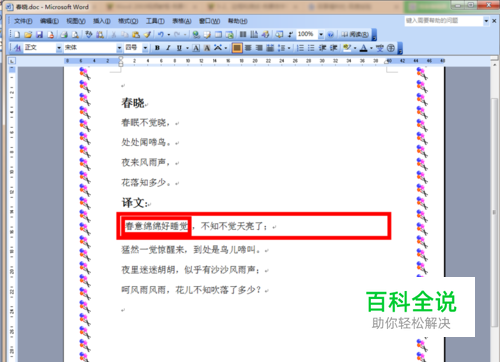Open the Styles and Formatting pane icon
Image resolution: width=500 pixels, height=362 pixels.
click(17, 48)
